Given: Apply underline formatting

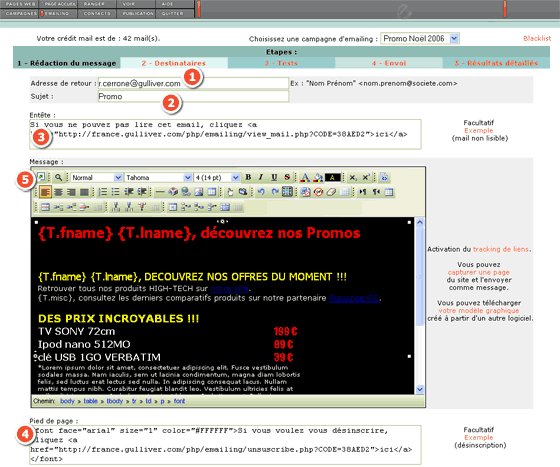Looking at the screenshot, I should click(x=274, y=177).
